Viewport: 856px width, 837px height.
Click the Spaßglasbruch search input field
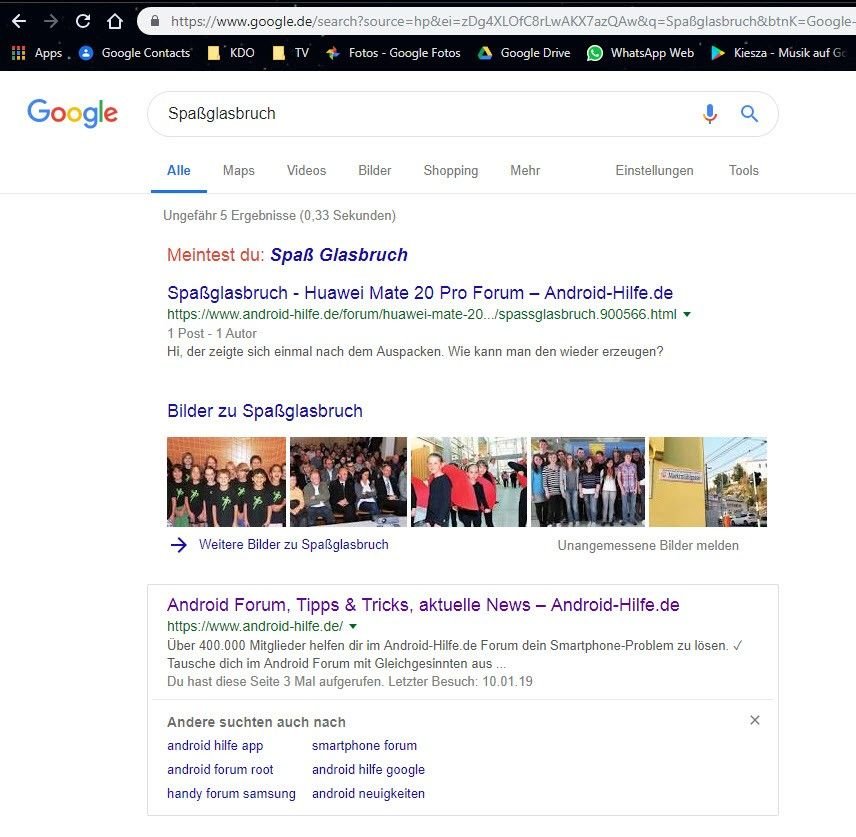click(426, 114)
